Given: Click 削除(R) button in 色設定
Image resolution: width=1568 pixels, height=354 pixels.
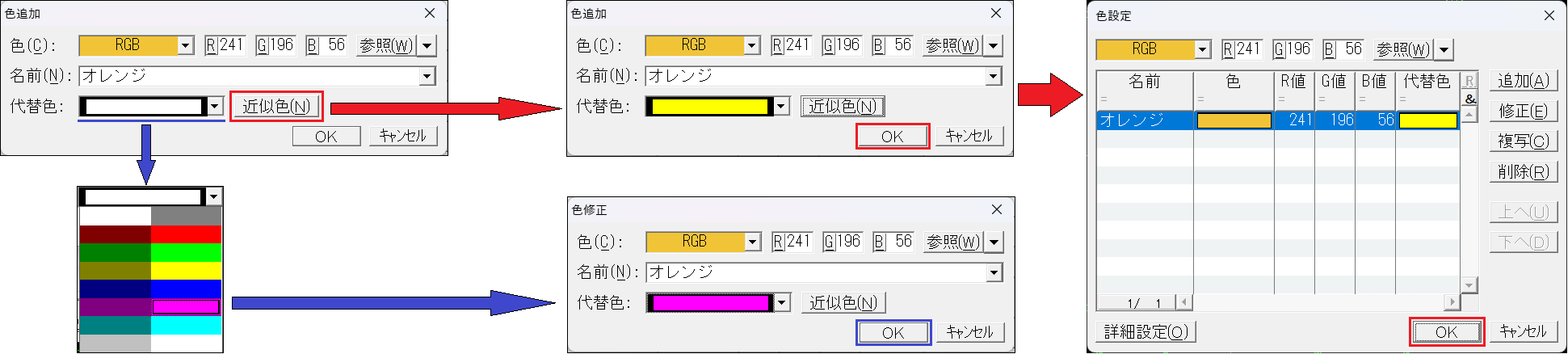Looking at the screenshot, I should 1524,171.
